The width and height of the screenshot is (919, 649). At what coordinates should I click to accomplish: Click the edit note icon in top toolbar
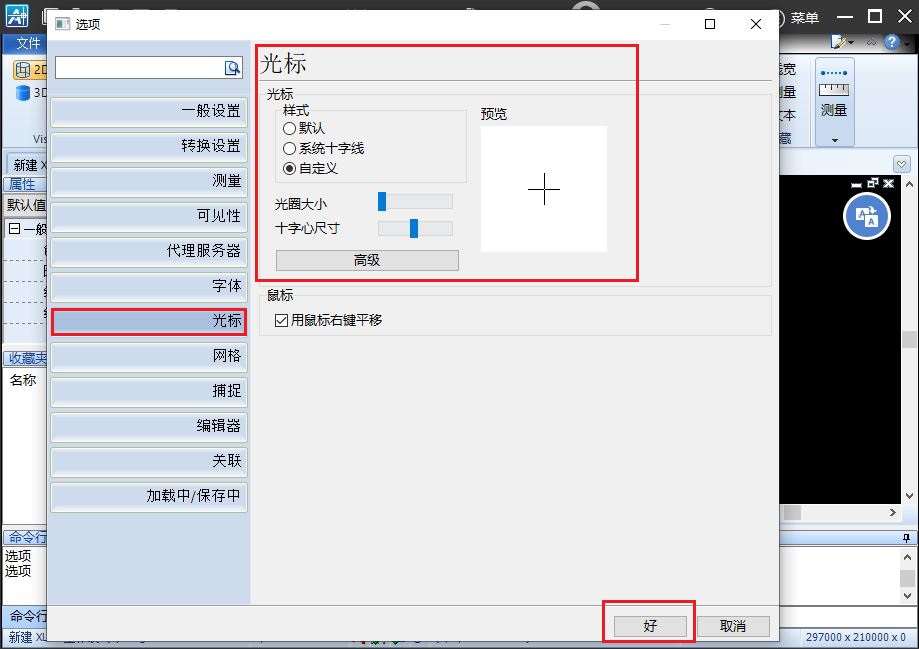point(838,41)
